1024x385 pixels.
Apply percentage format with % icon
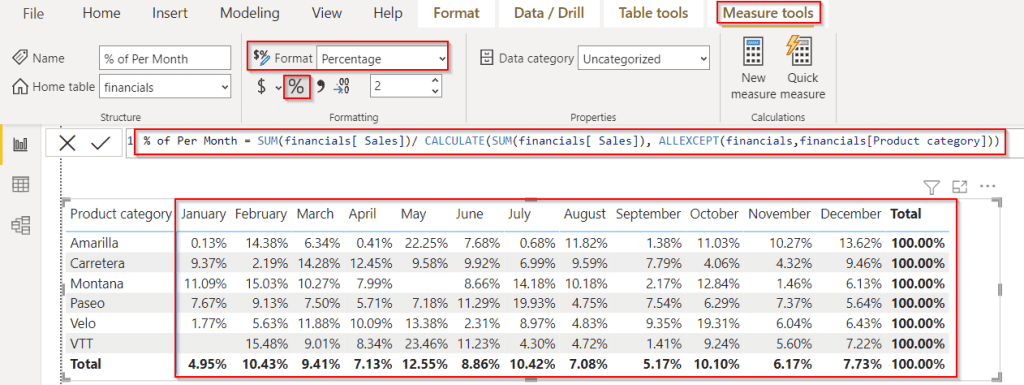296,87
